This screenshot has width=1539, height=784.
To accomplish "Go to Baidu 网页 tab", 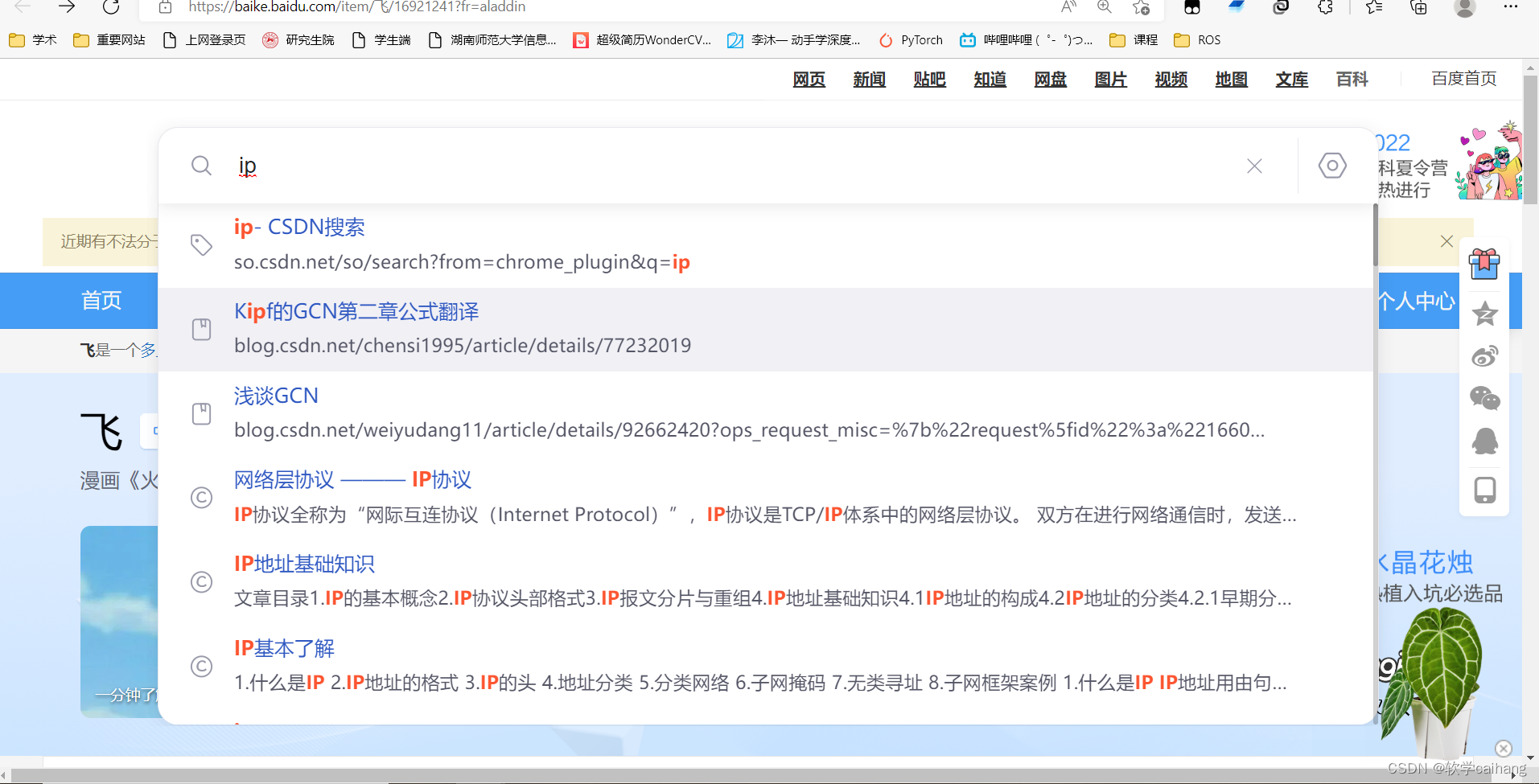I will click(x=809, y=79).
